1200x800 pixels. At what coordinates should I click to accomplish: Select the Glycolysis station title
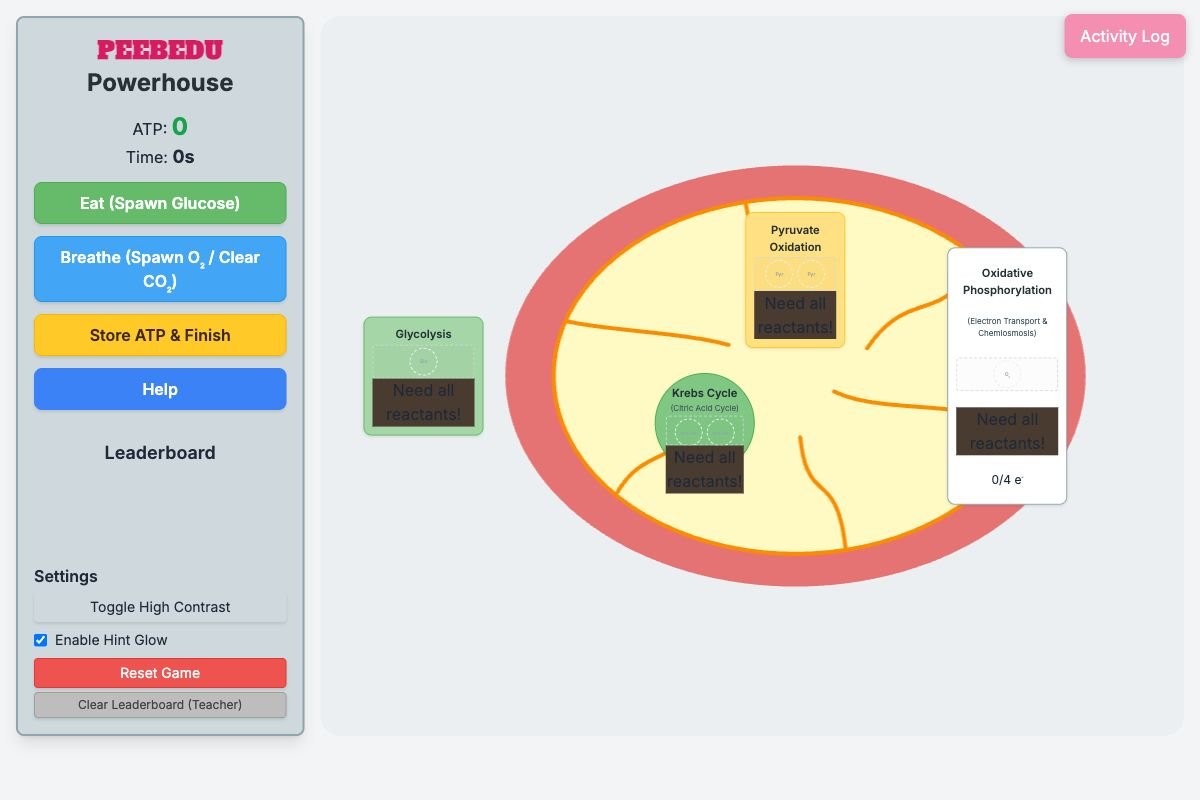[423, 334]
